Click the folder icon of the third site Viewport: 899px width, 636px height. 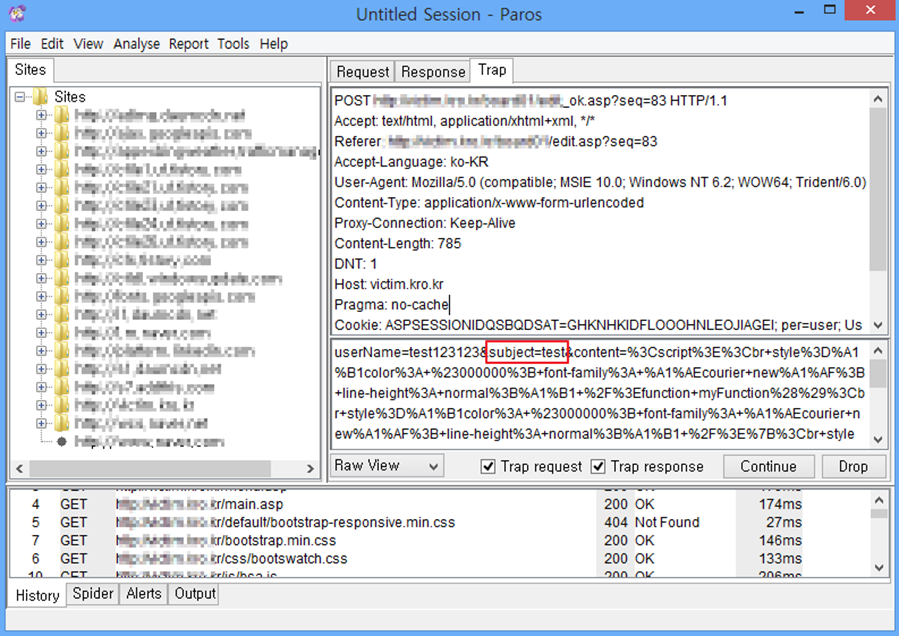[x=62, y=151]
